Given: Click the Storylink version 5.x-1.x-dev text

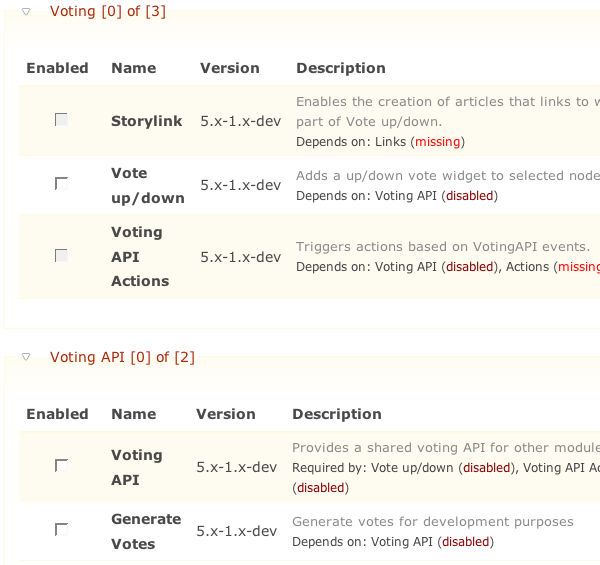Looking at the screenshot, I should [x=240, y=121].
